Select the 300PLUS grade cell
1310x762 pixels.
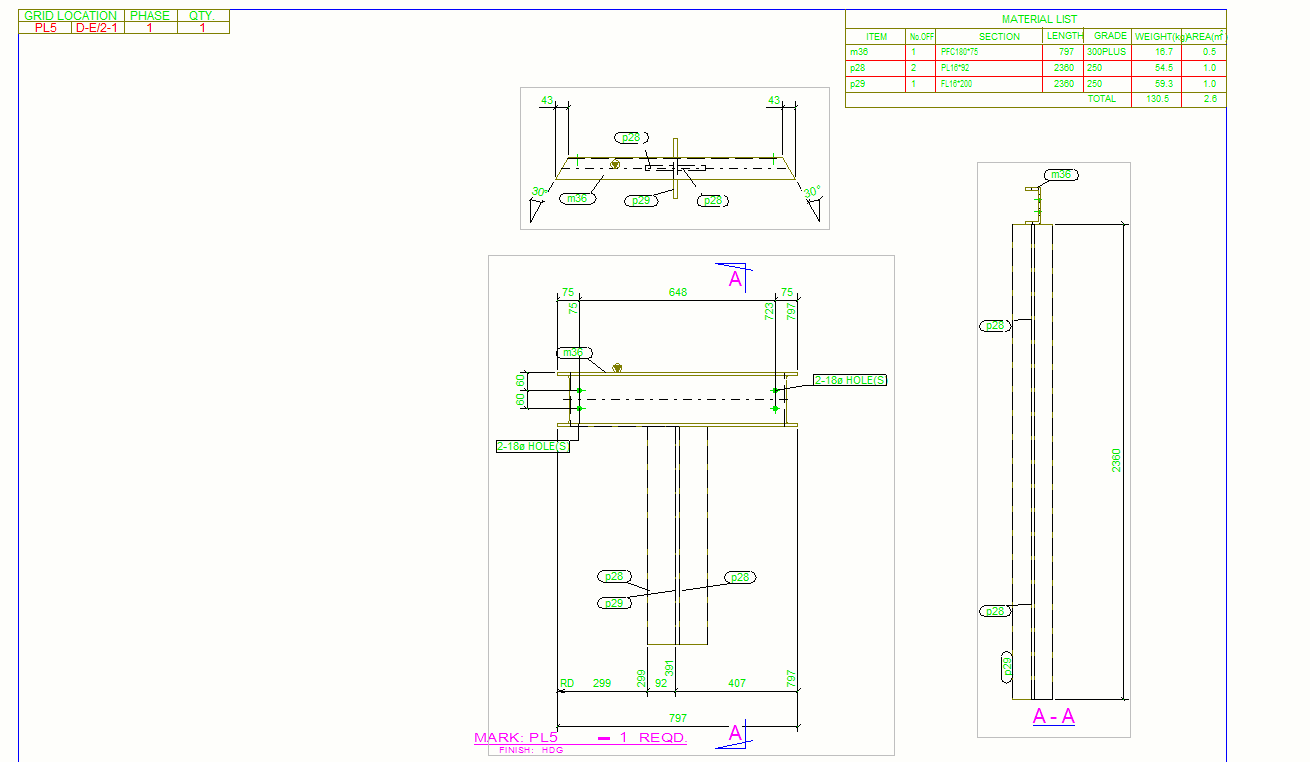(1106, 51)
